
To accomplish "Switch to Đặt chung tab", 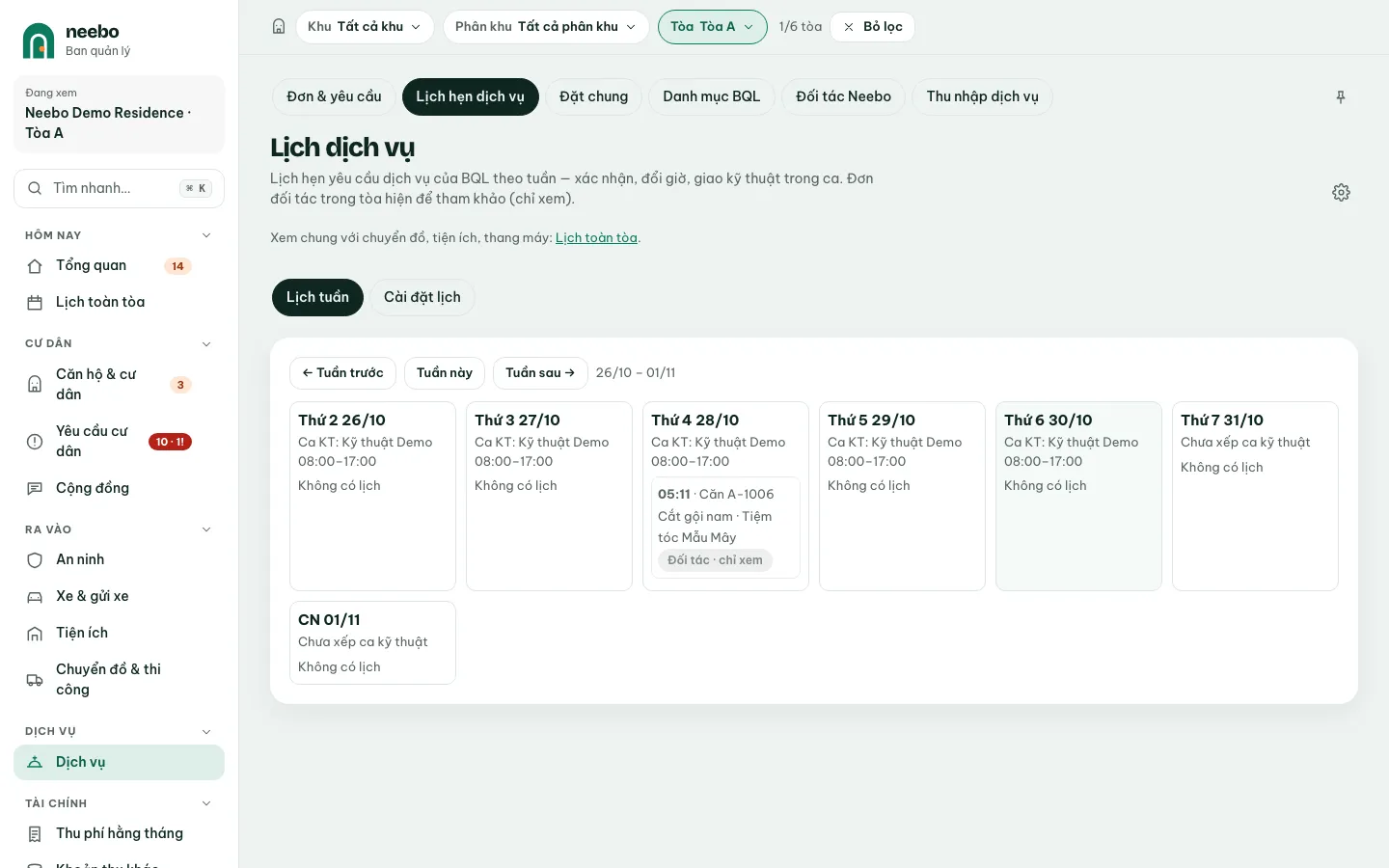I will pyautogui.click(x=593, y=96).
